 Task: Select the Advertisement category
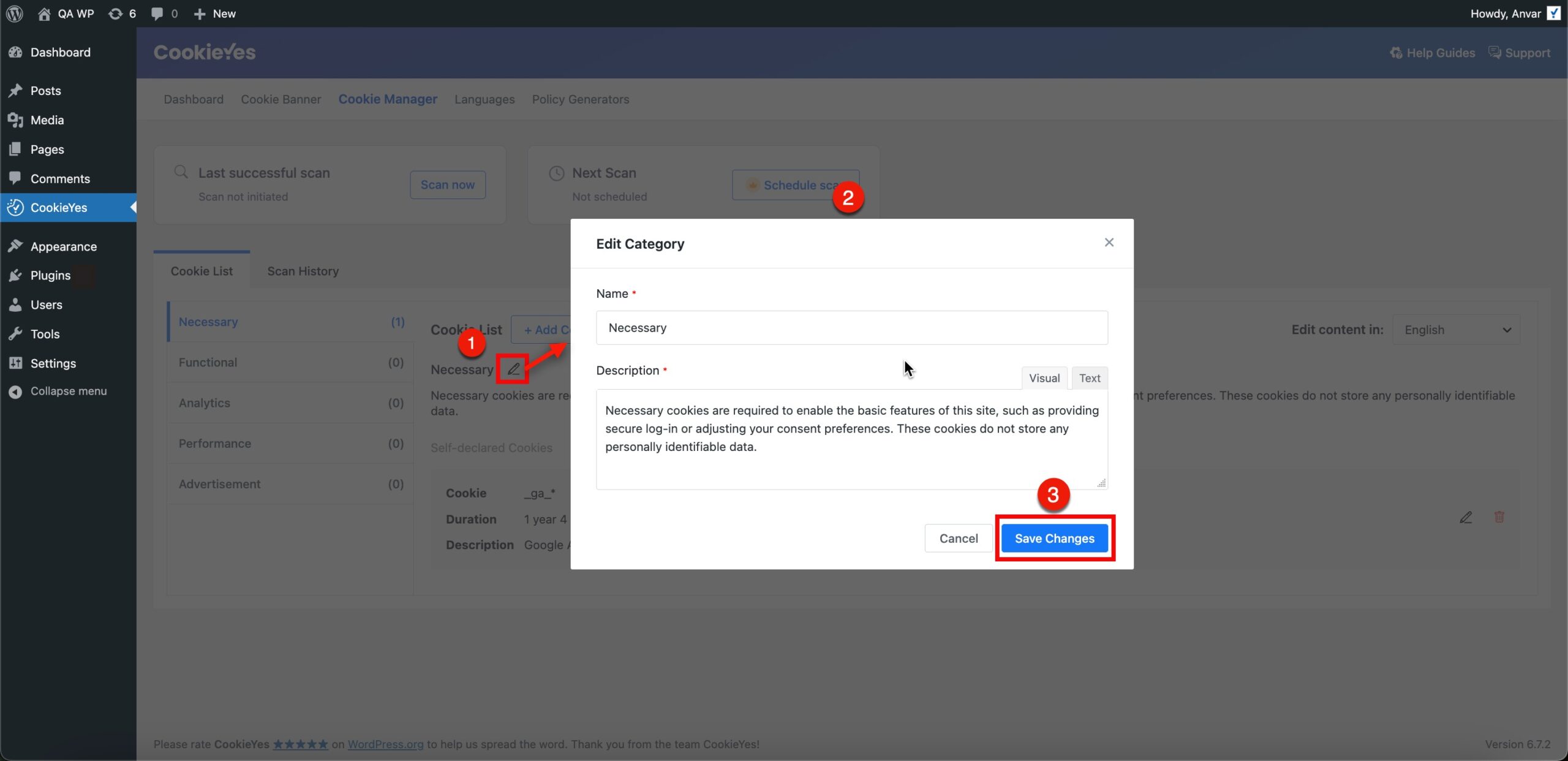click(291, 484)
